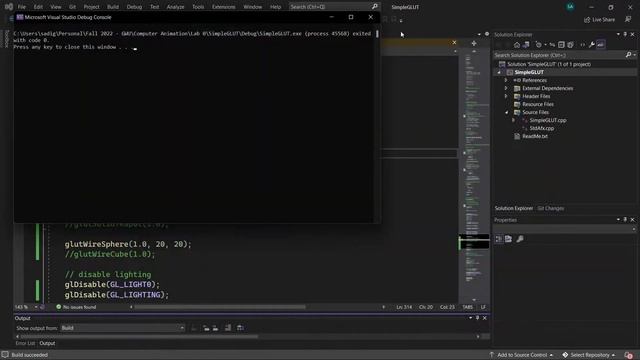Collapse the SimpleGLUT project node
The width and height of the screenshot is (640, 360).
[x=499, y=72]
